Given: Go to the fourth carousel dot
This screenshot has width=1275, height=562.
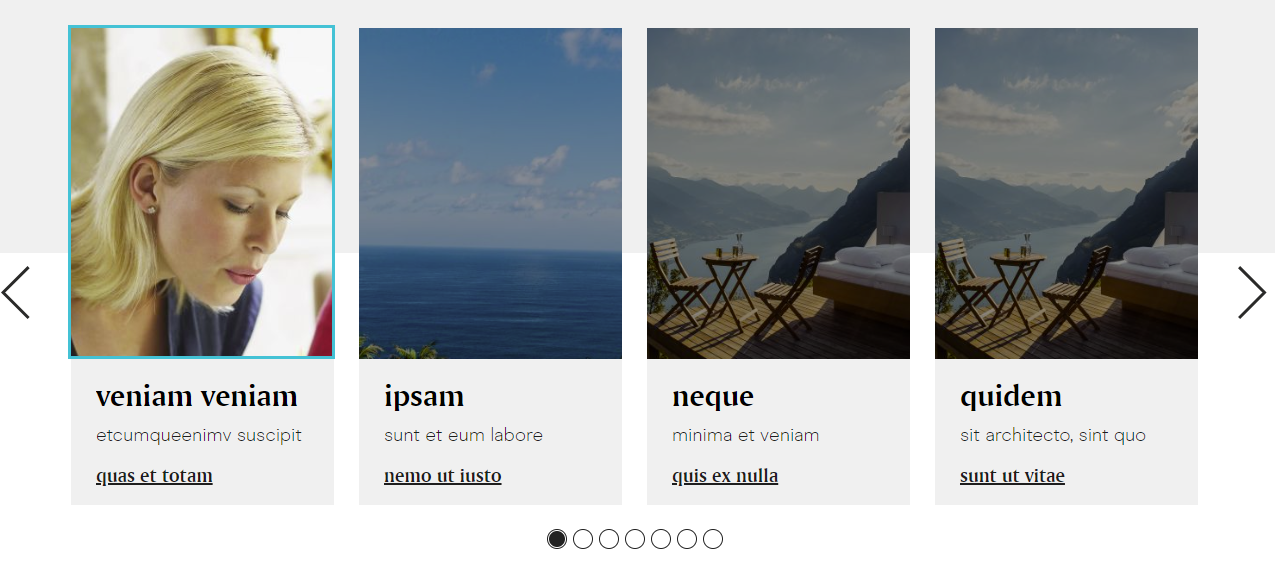Looking at the screenshot, I should tap(635, 539).
